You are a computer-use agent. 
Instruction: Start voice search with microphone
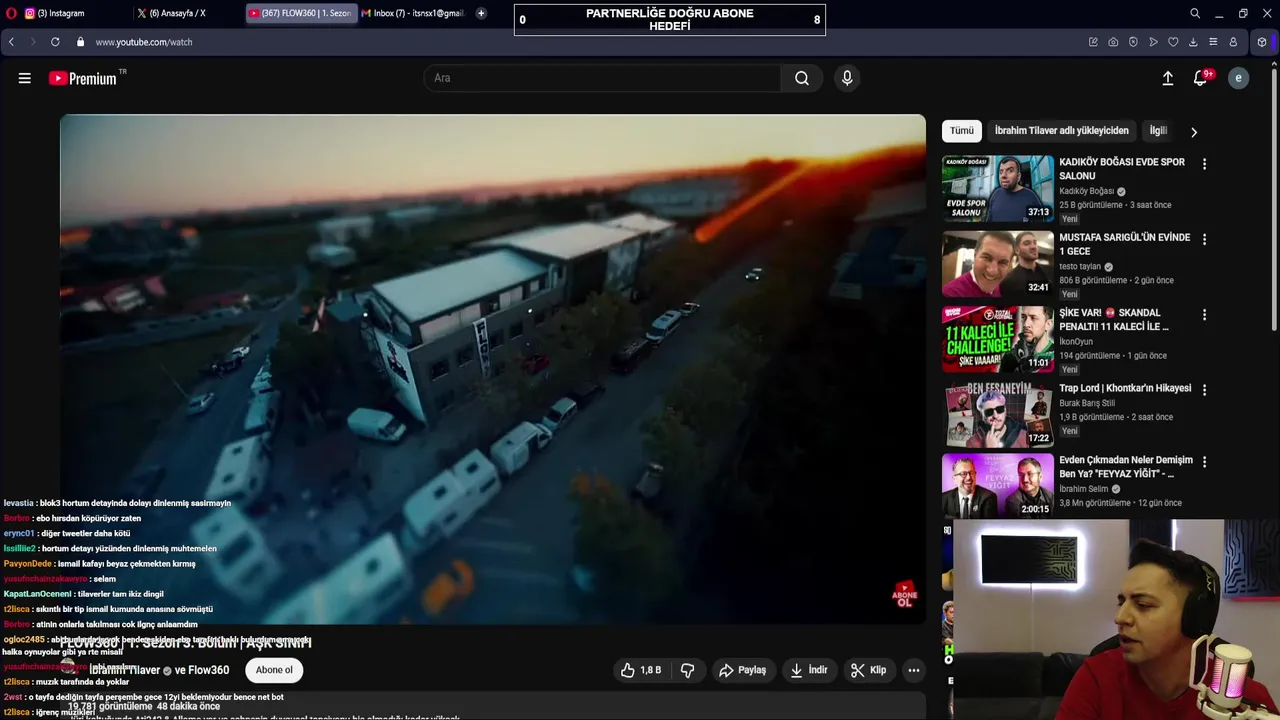847,78
